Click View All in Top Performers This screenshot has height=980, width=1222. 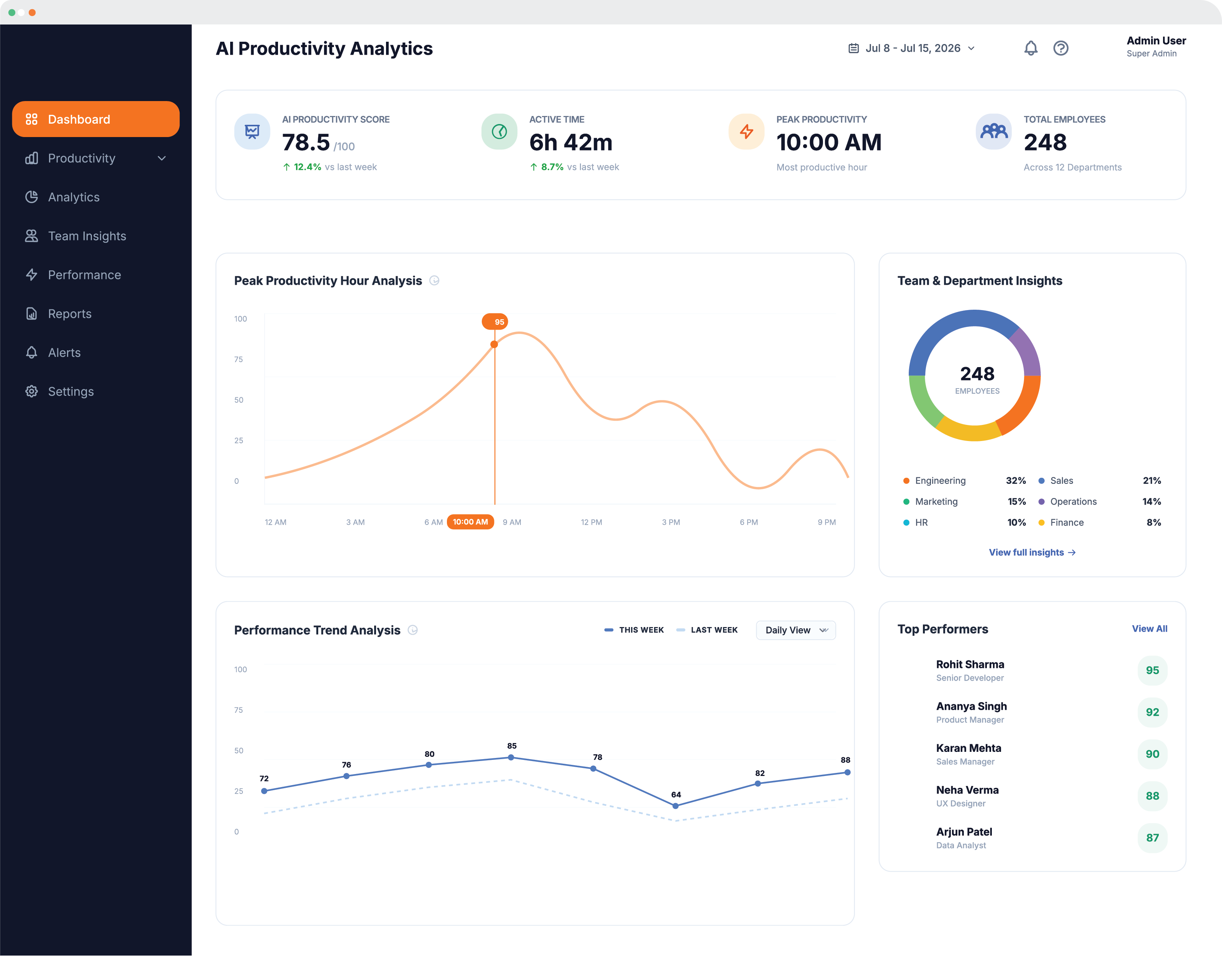(1150, 629)
